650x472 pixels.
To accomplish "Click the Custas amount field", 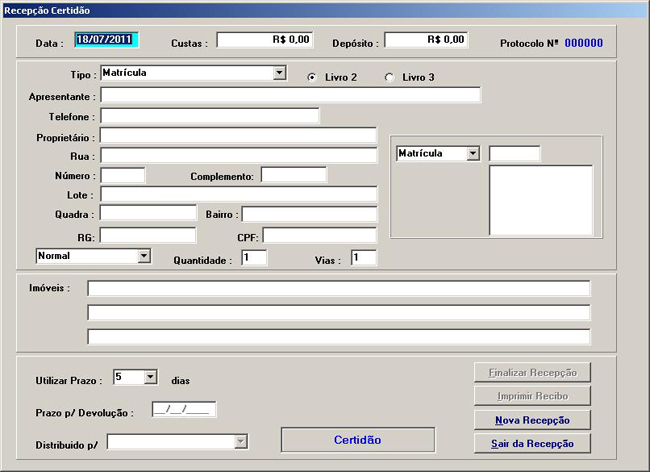I will click(264, 40).
